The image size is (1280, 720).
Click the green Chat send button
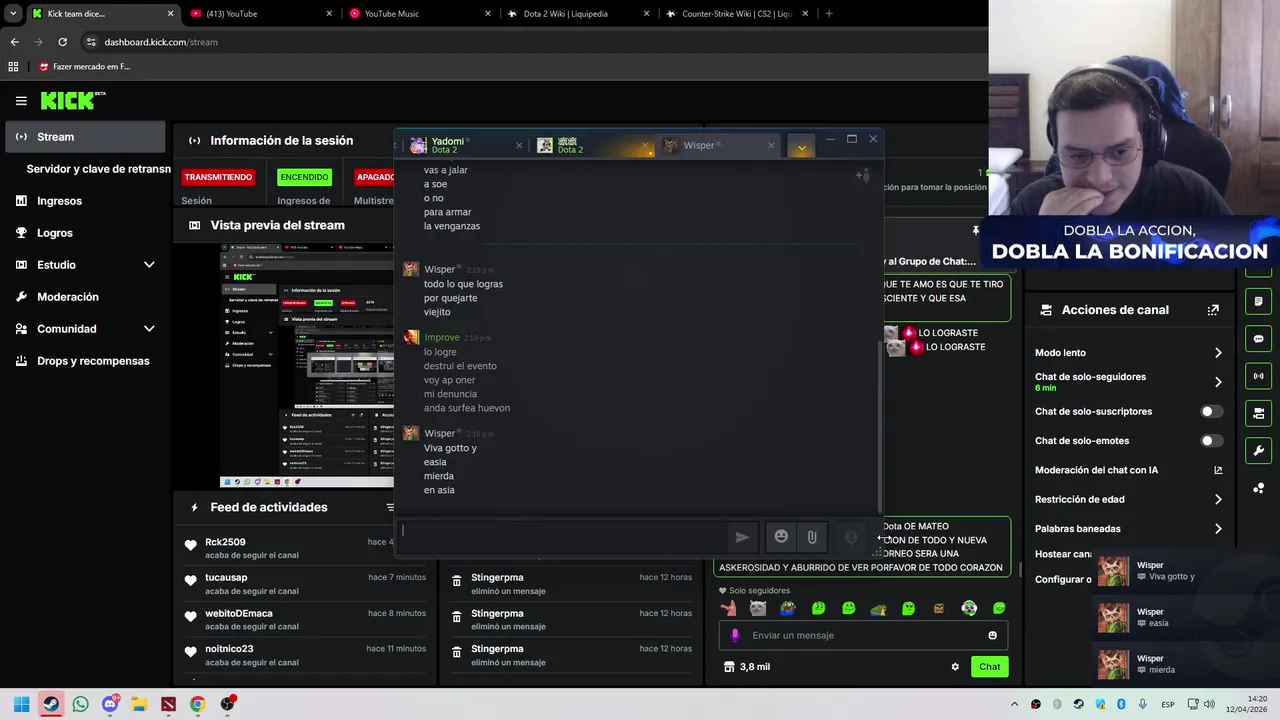(989, 667)
